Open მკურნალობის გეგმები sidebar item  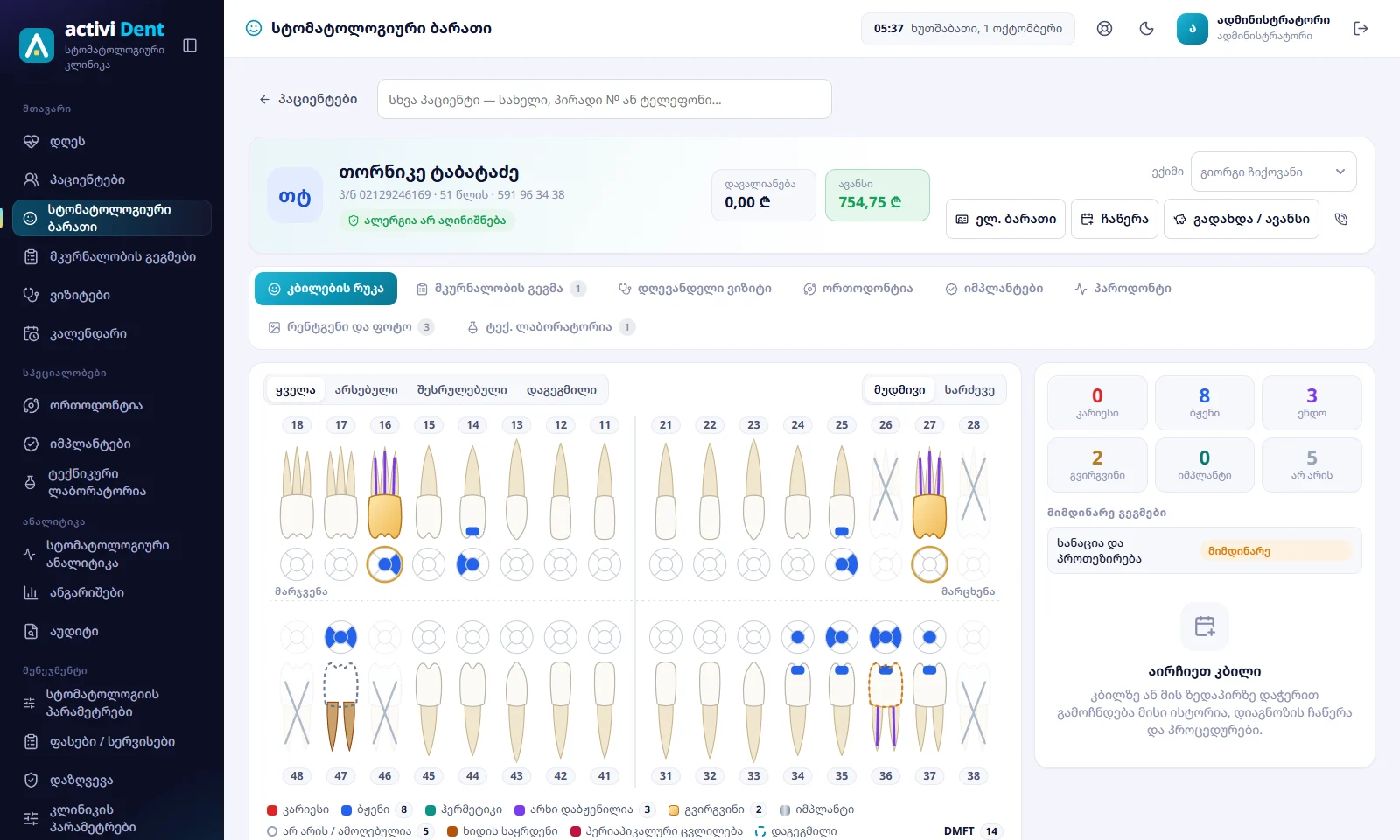click(x=112, y=257)
